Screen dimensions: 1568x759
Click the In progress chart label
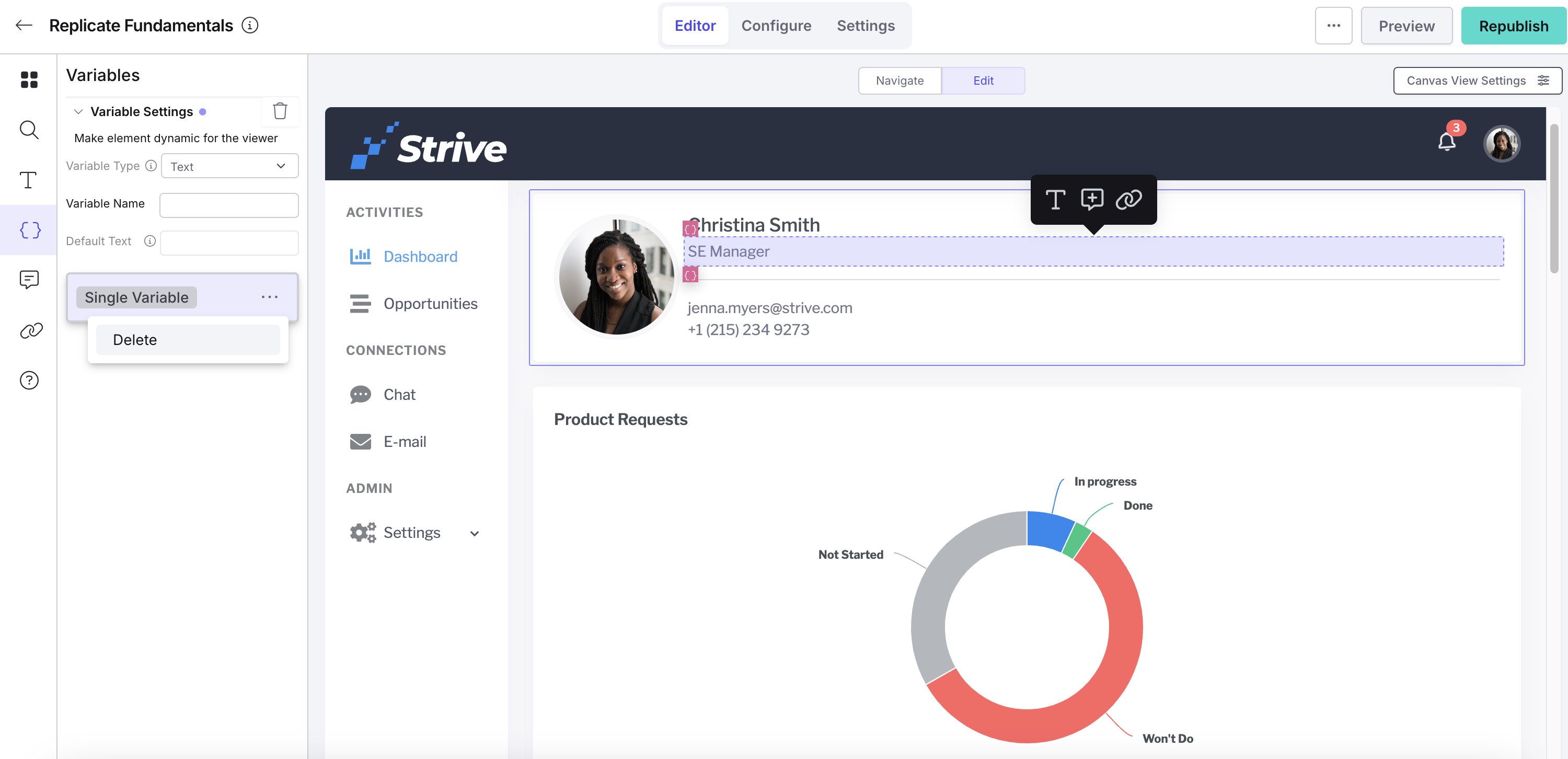pyautogui.click(x=1105, y=481)
